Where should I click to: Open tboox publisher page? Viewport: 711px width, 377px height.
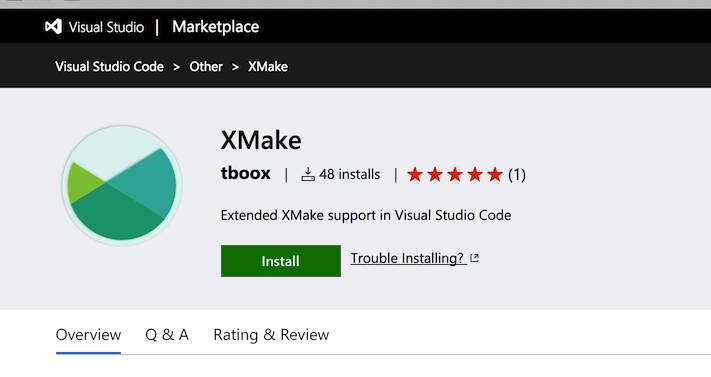[245, 173]
